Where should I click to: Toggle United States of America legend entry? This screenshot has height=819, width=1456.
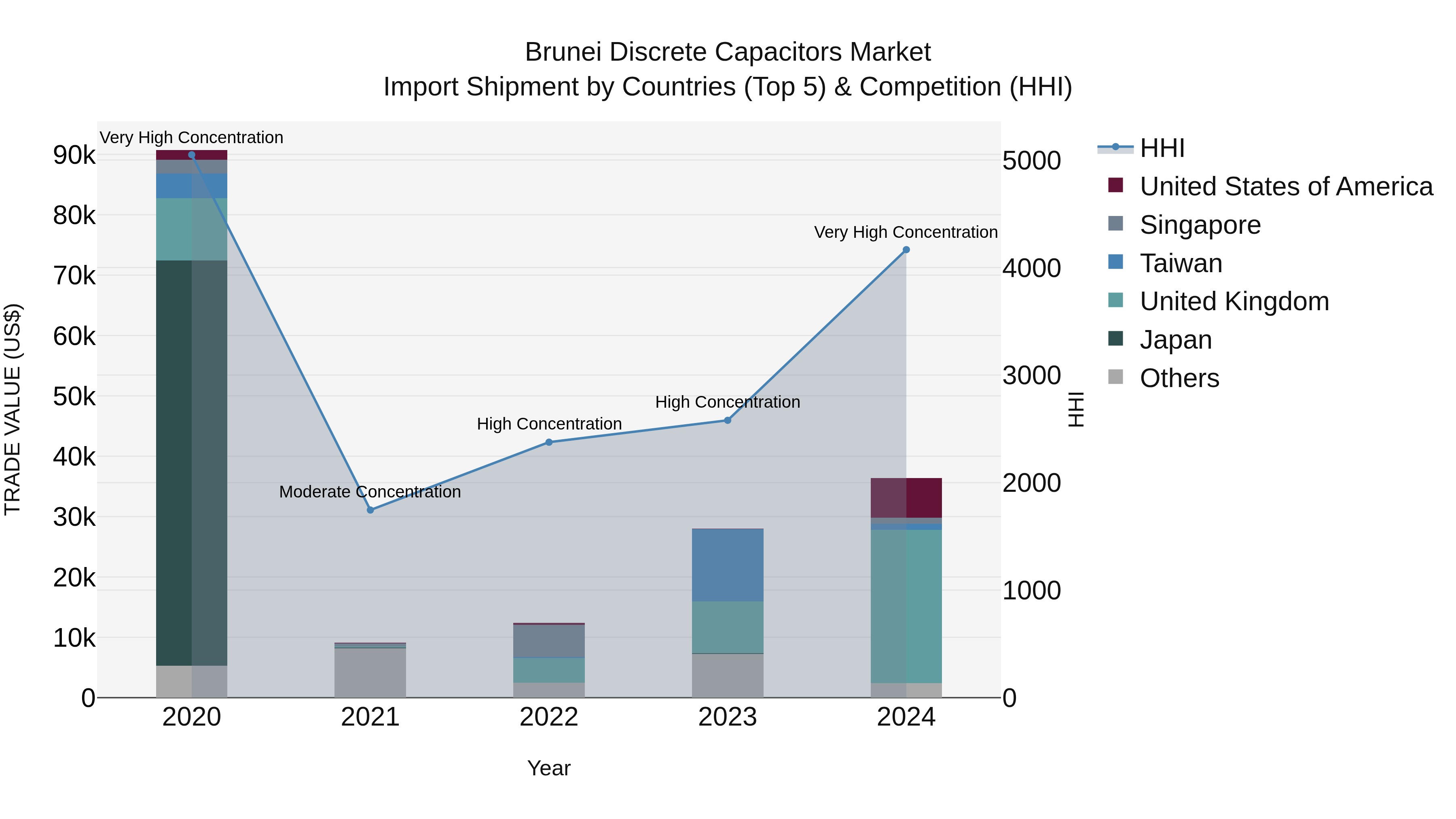1271,186
